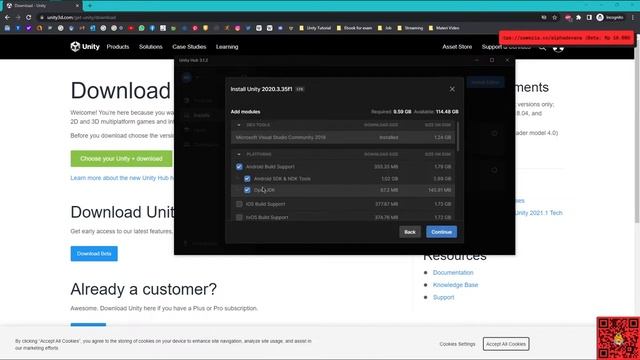Open the browser Extensions puzzle icon
This screenshot has height=360, width=640.
click(578, 18)
